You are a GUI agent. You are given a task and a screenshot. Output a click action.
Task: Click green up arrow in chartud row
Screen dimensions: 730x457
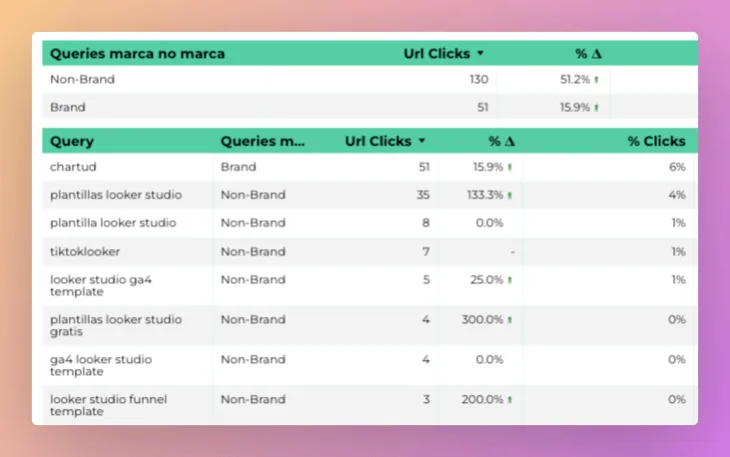click(x=509, y=167)
